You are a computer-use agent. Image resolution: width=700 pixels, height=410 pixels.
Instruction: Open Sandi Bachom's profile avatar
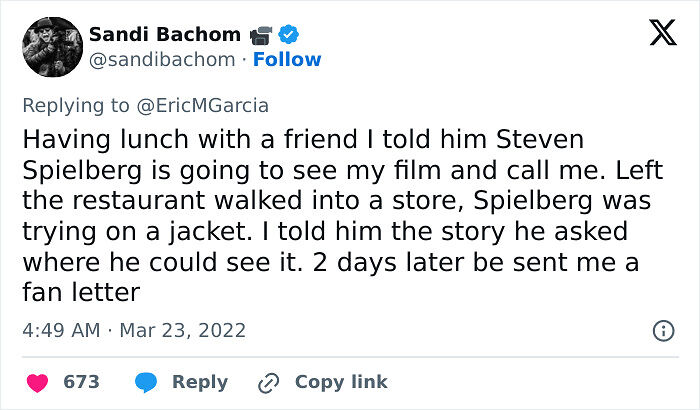(x=50, y=46)
